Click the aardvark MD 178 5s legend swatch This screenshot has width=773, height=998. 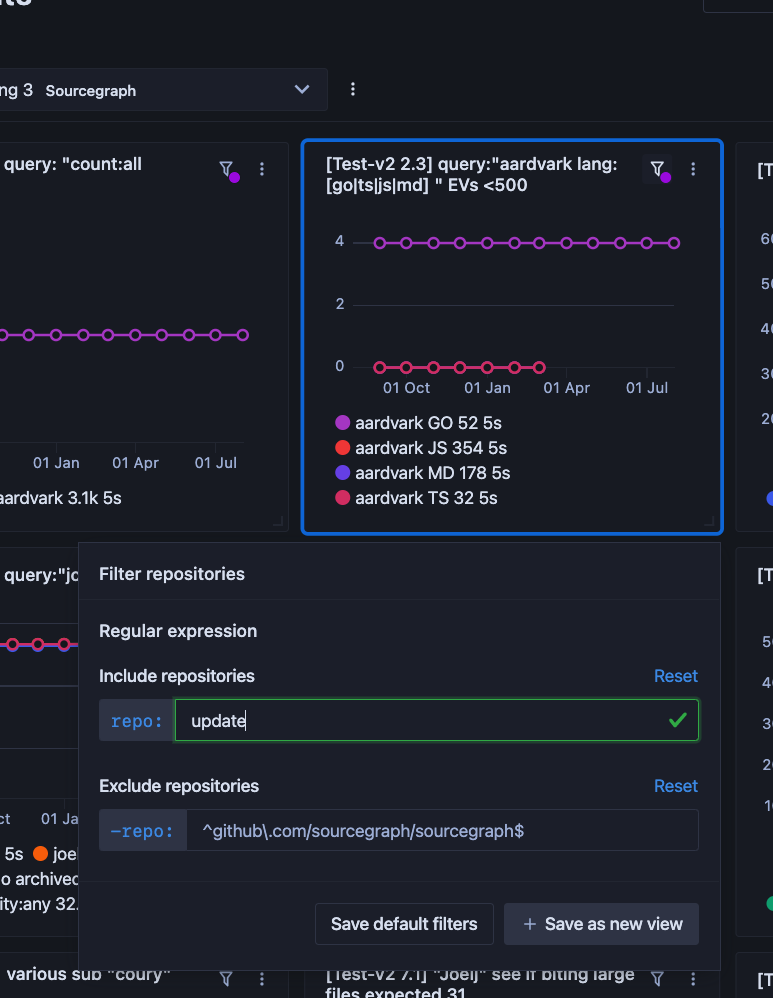coord(343,472)
